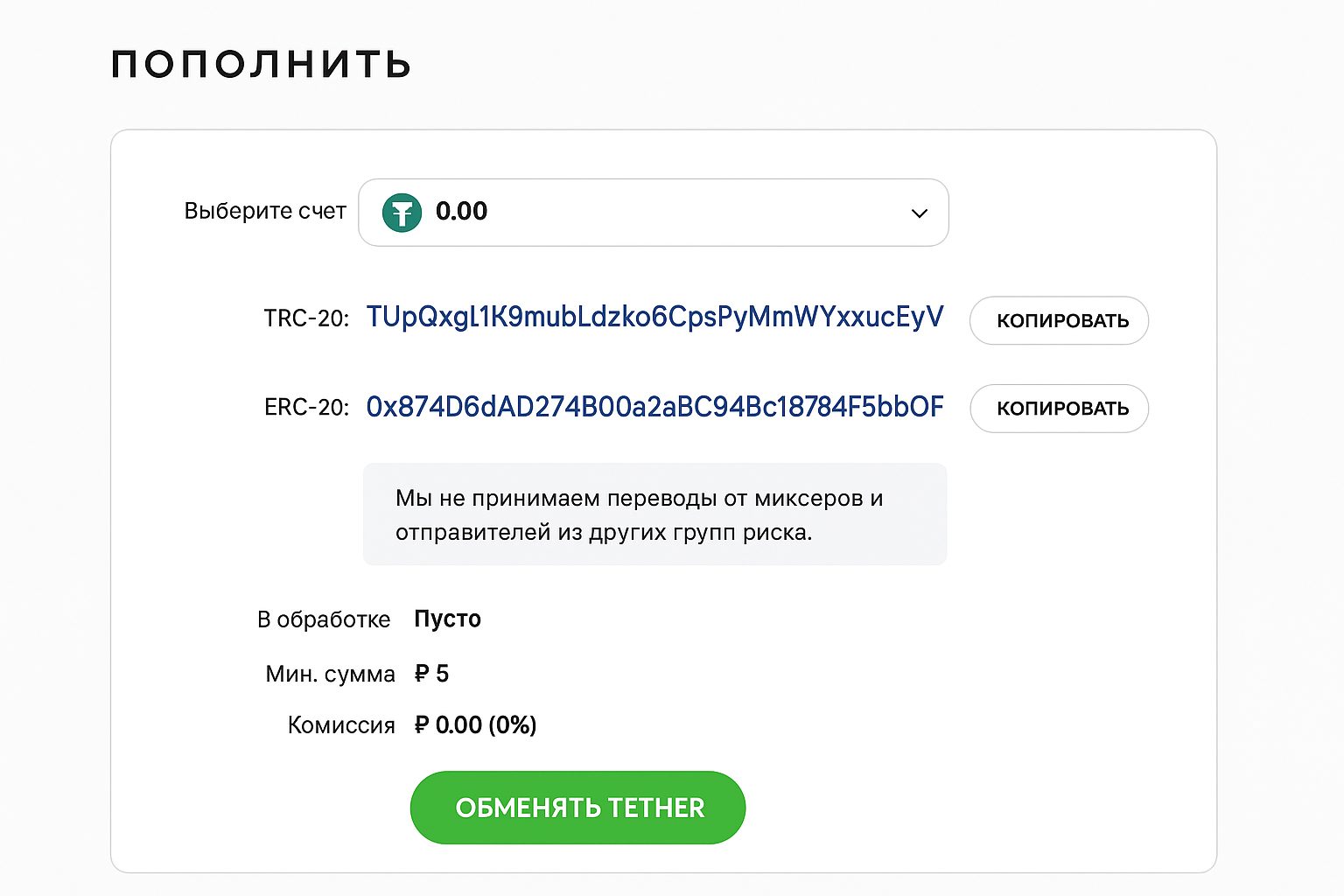Click the 'В обработке' label
1344x896 pixels.
[322, 619]
